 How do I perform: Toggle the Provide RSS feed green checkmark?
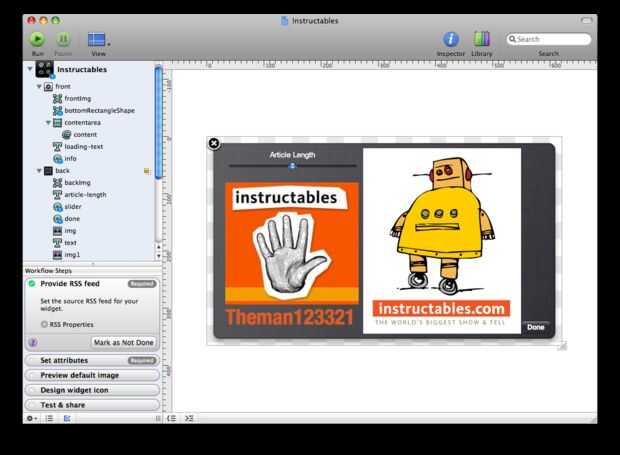tap(32, 283)
